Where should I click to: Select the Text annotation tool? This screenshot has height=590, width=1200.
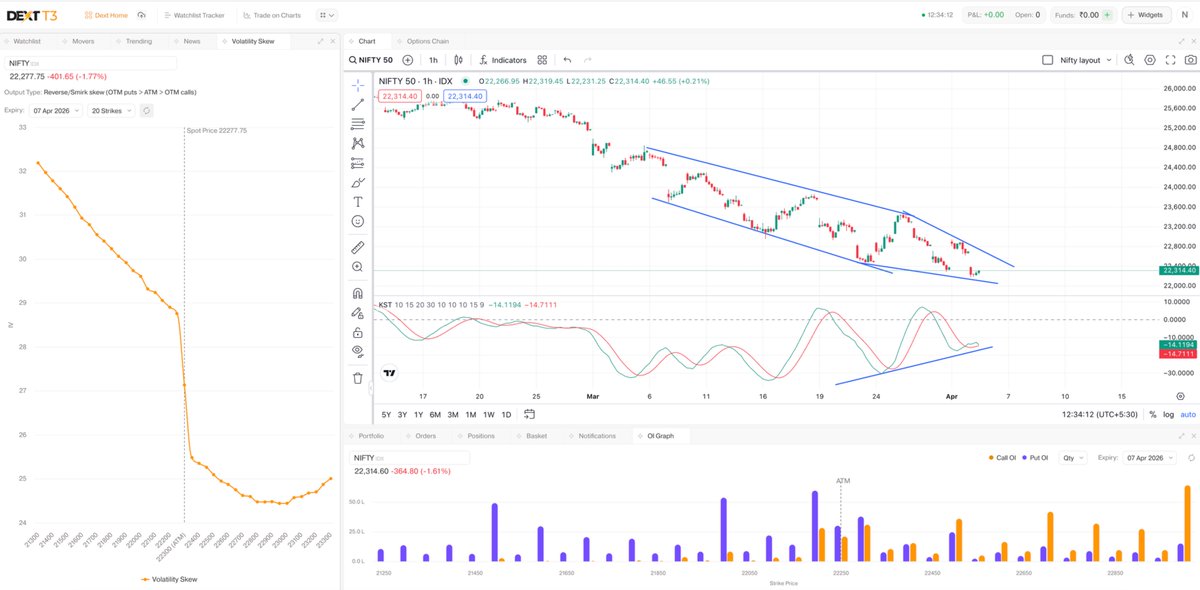pos(358,202)
